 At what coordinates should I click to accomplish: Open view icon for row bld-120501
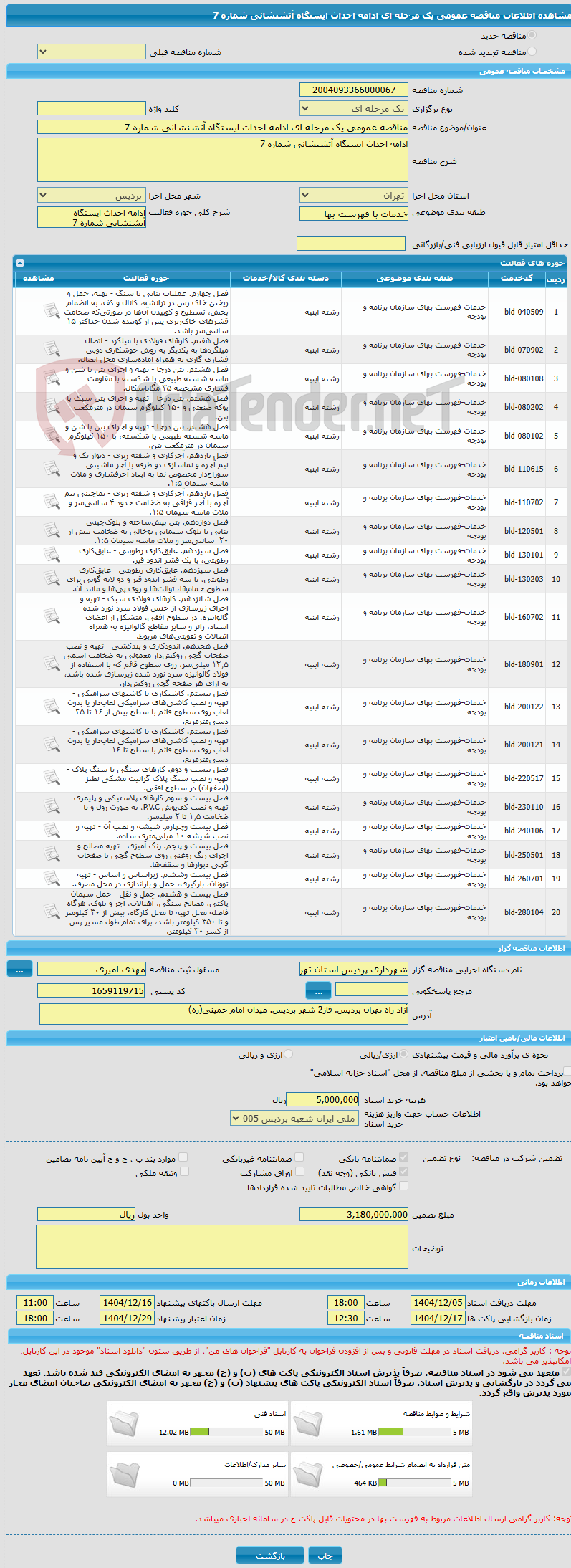pos(52,530)
